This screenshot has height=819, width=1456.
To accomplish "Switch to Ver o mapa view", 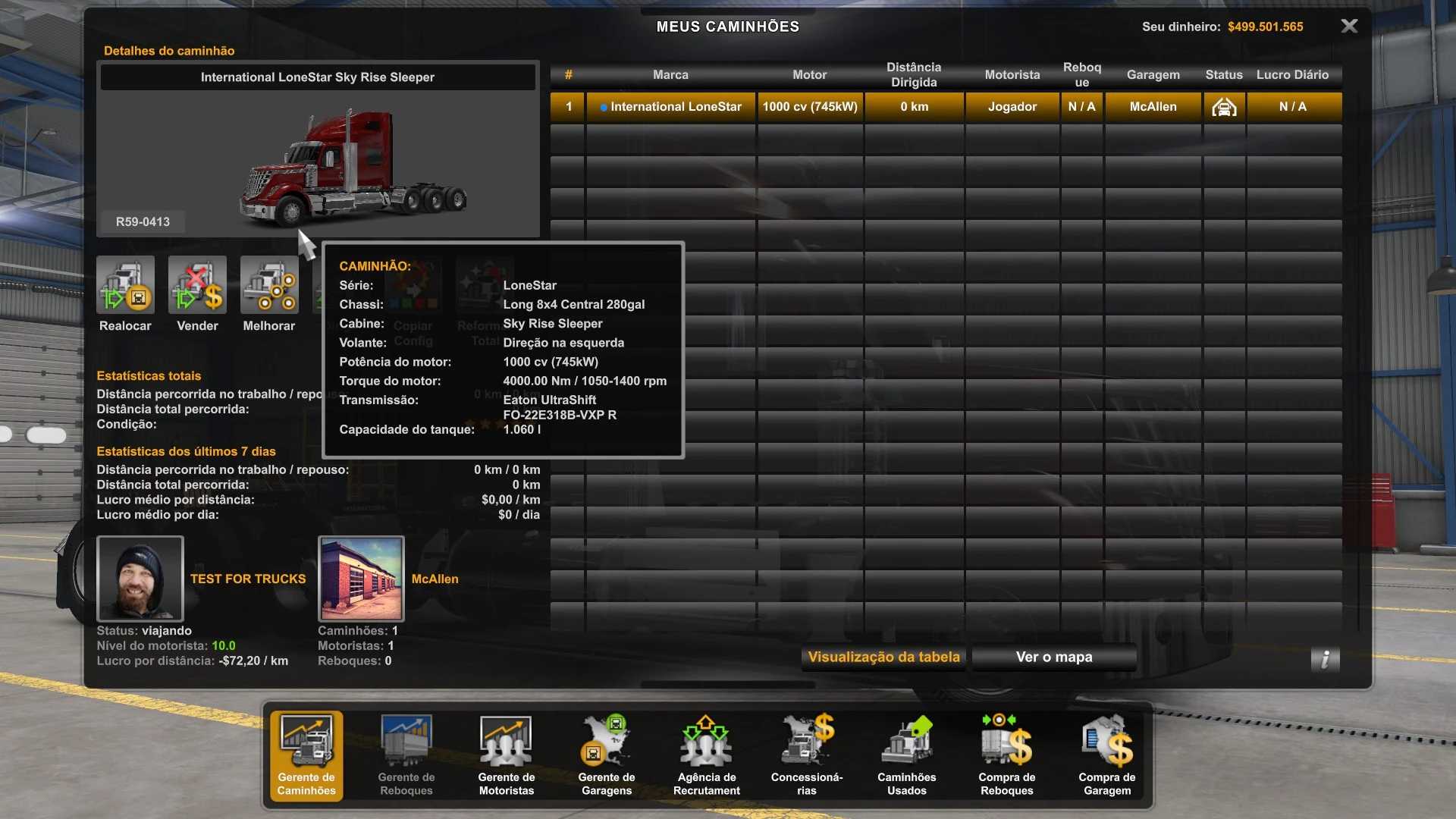I will click(x=1053, y=657).
